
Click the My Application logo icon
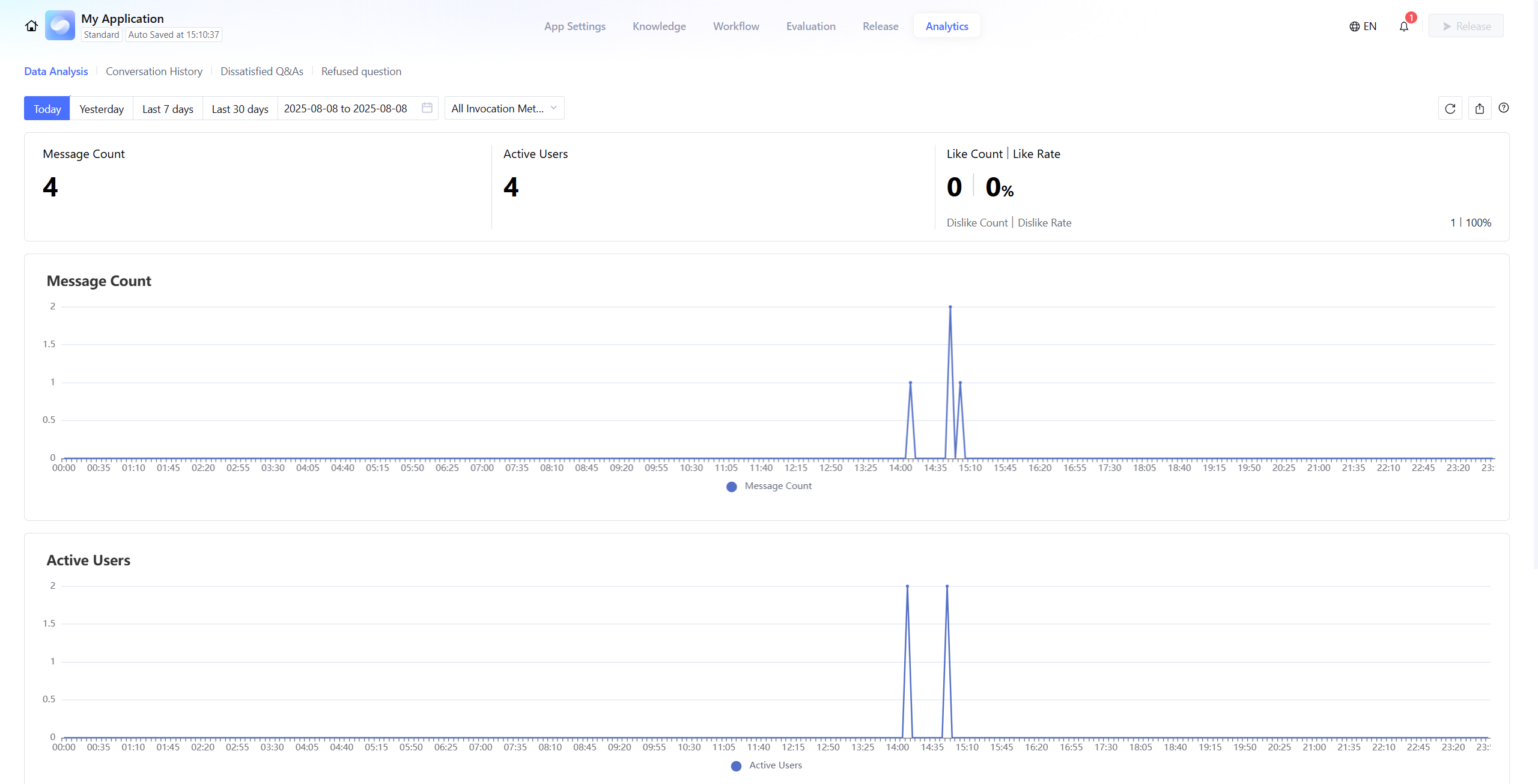tap(60, 25)
